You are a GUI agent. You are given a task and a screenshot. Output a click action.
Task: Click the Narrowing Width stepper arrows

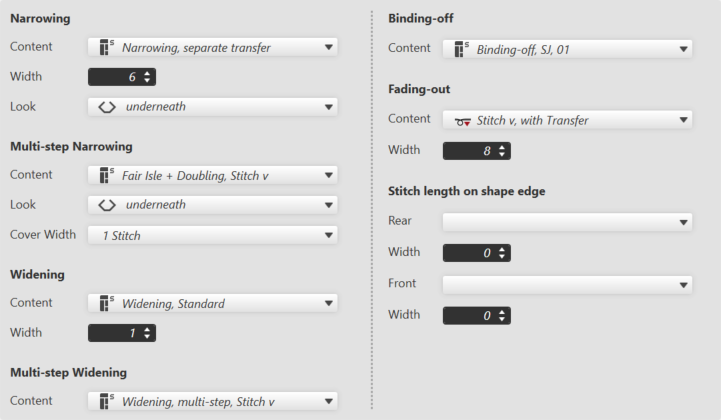pos(148,77)
